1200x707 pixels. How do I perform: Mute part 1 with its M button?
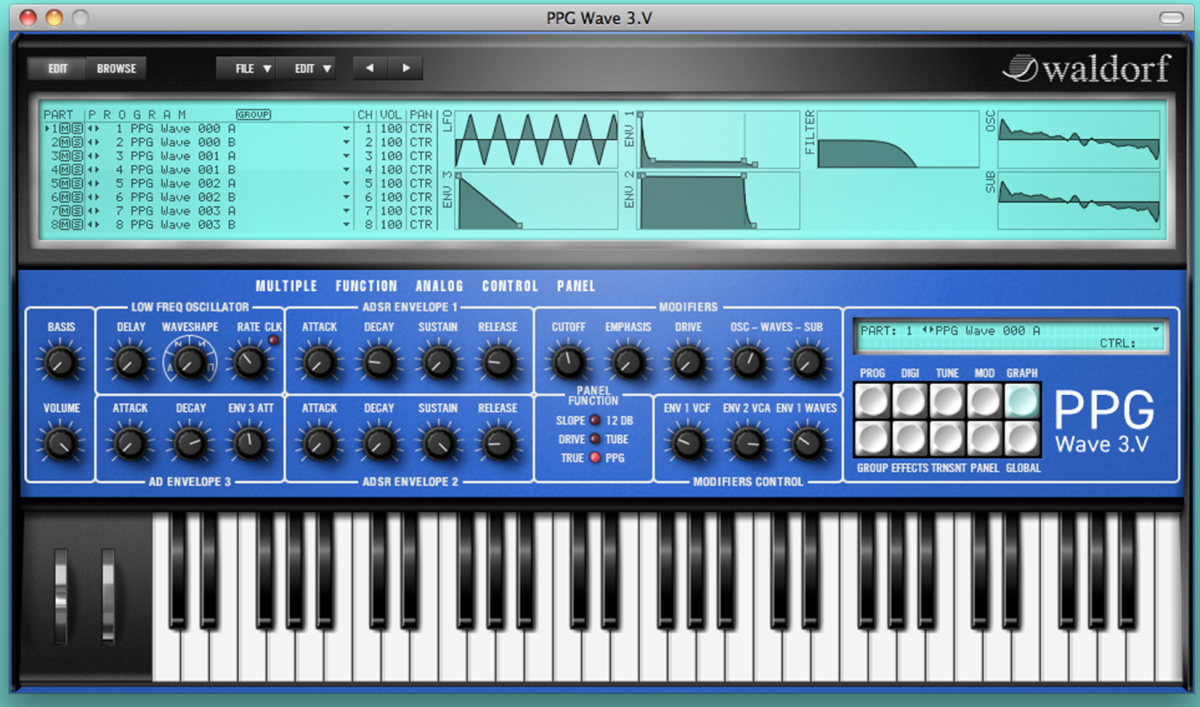click(64, 129)
